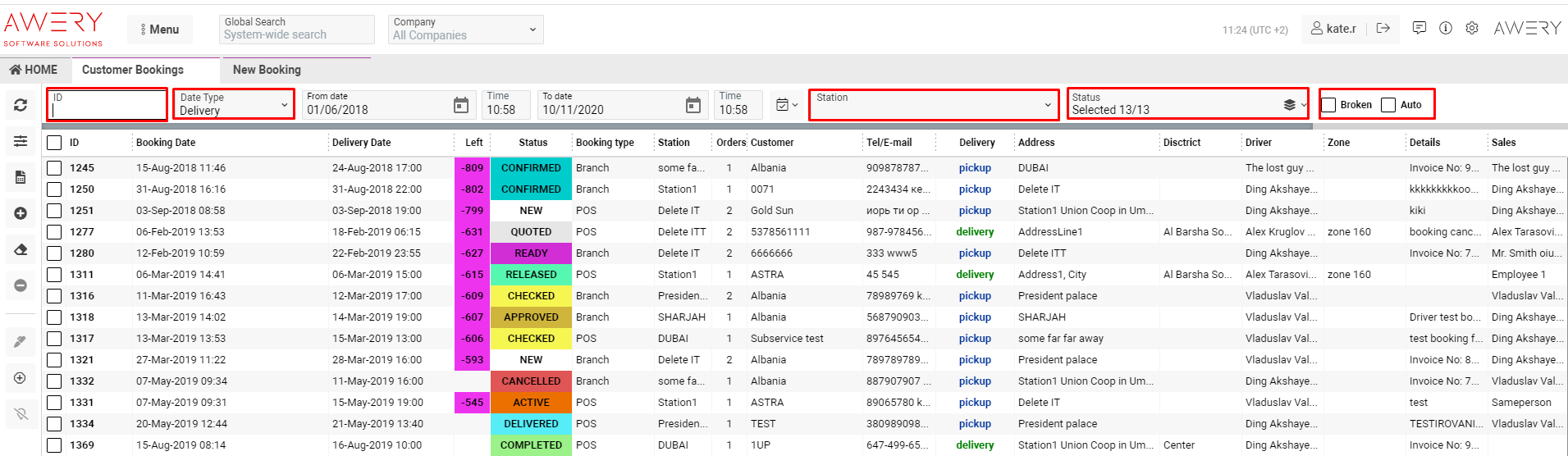Viewport: 1568px width, 456px height.
Task: Open settings gear icon in header
Action: (1472, 28)
